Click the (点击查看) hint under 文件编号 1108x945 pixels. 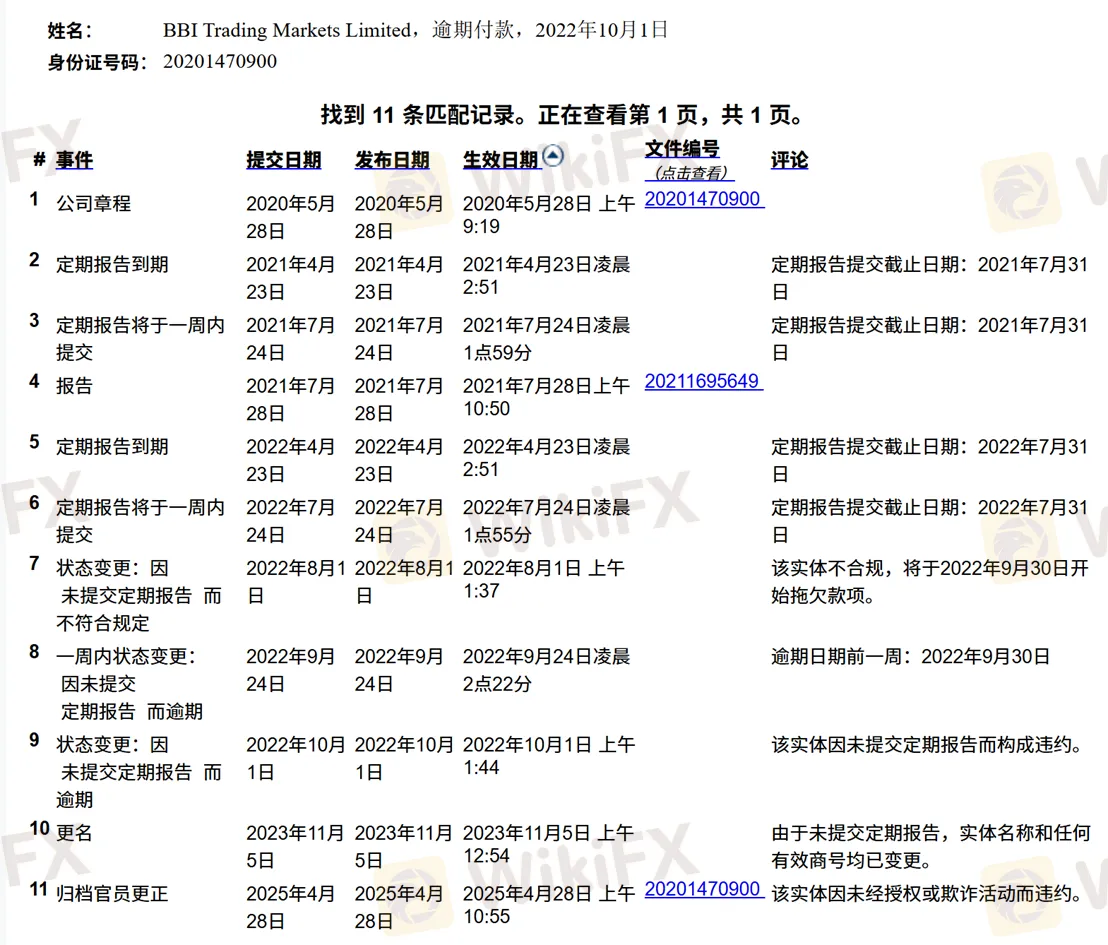690,173
